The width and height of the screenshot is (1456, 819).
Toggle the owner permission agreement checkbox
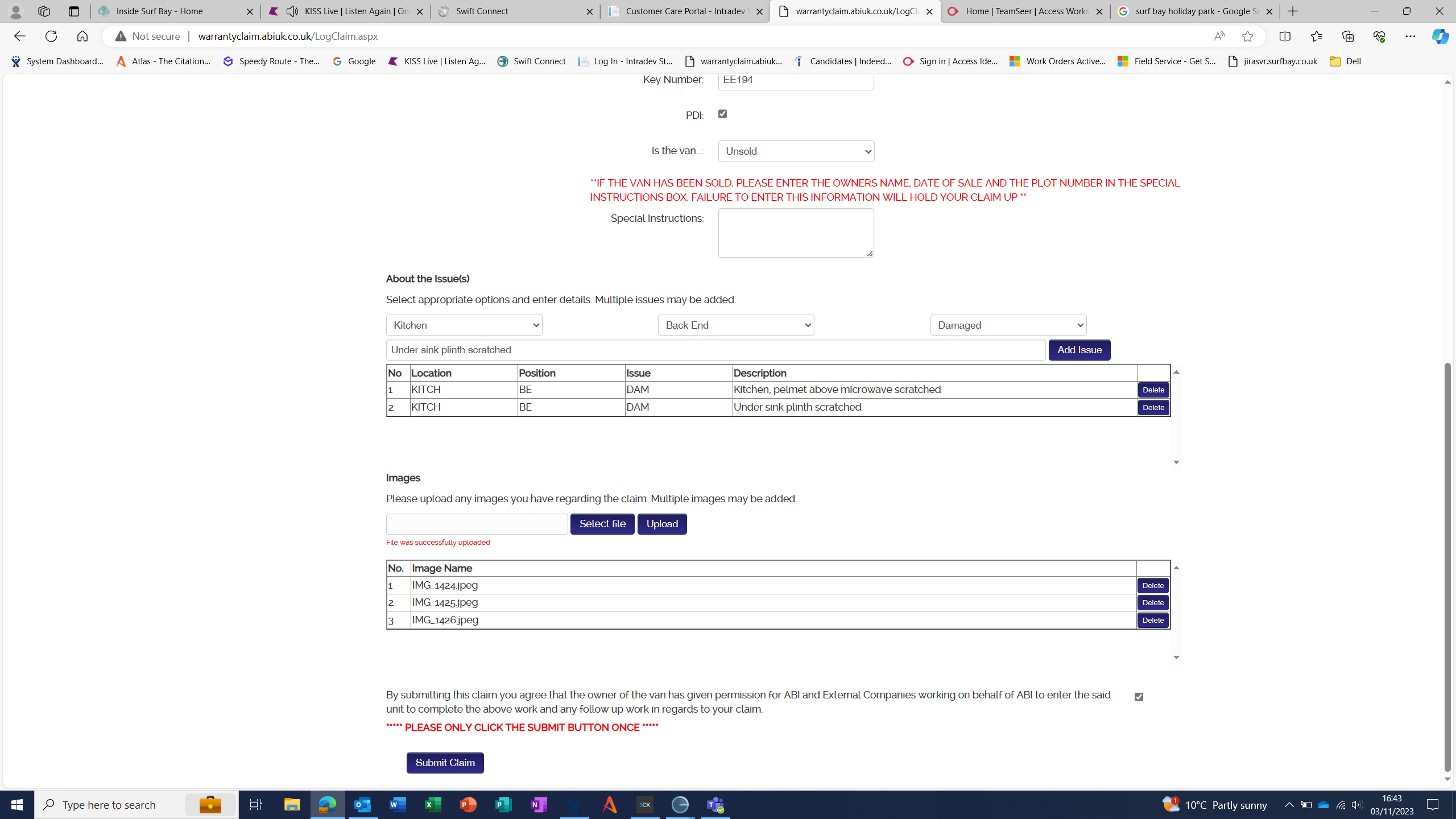coord(1139,697)
